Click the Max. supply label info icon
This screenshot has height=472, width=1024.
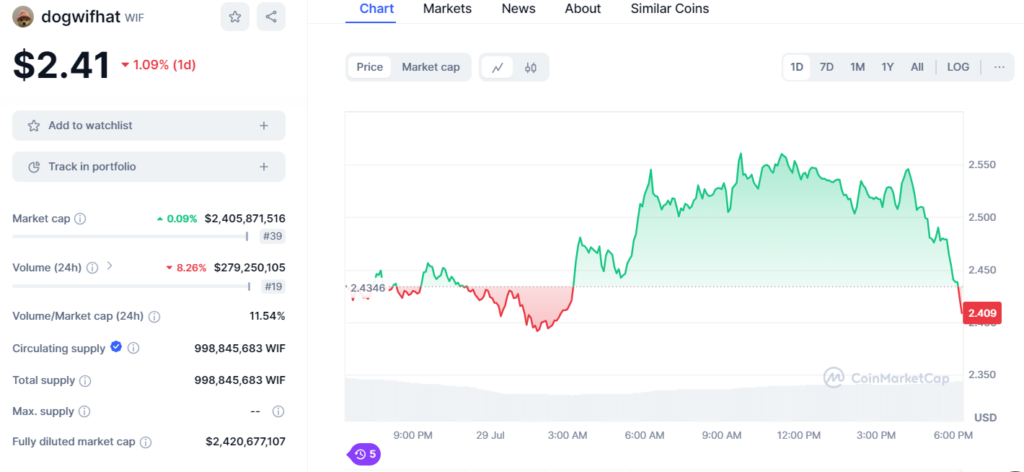pyautogui.click(x=84, y=412)
